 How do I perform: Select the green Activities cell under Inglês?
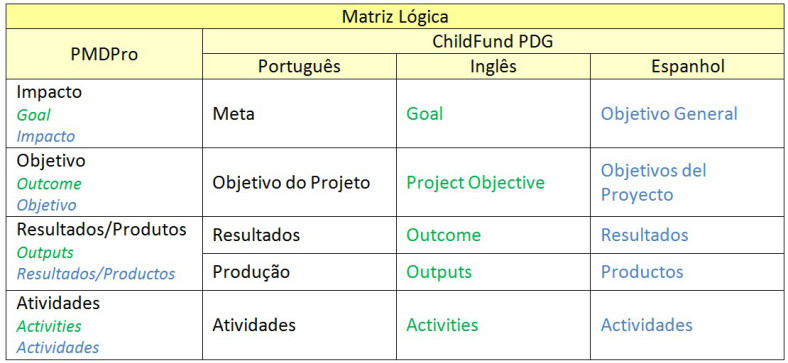pos(493,325)
